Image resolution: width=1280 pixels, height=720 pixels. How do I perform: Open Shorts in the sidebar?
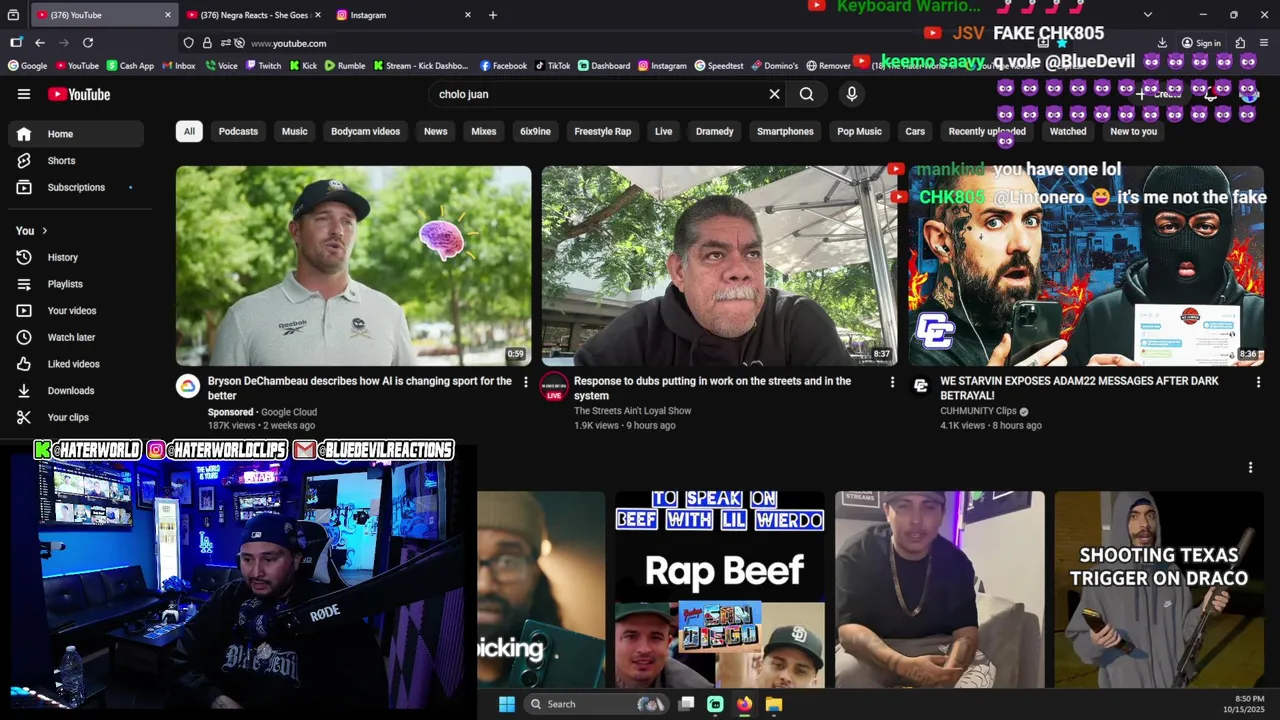point(76,160)
